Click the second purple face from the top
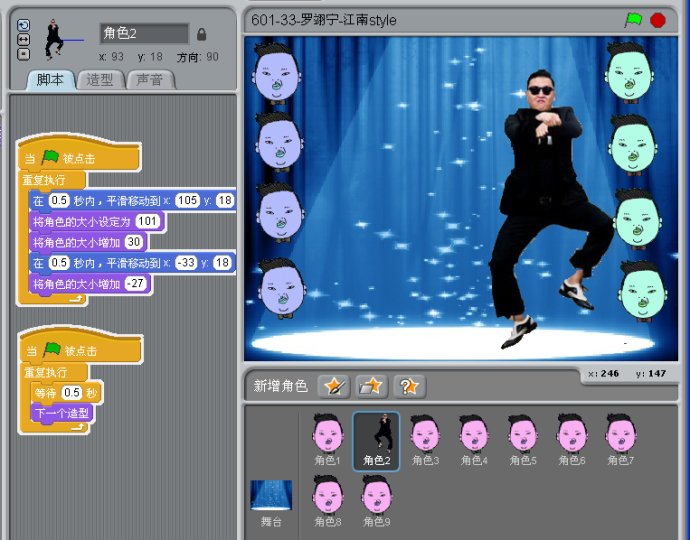 point(279,142)
